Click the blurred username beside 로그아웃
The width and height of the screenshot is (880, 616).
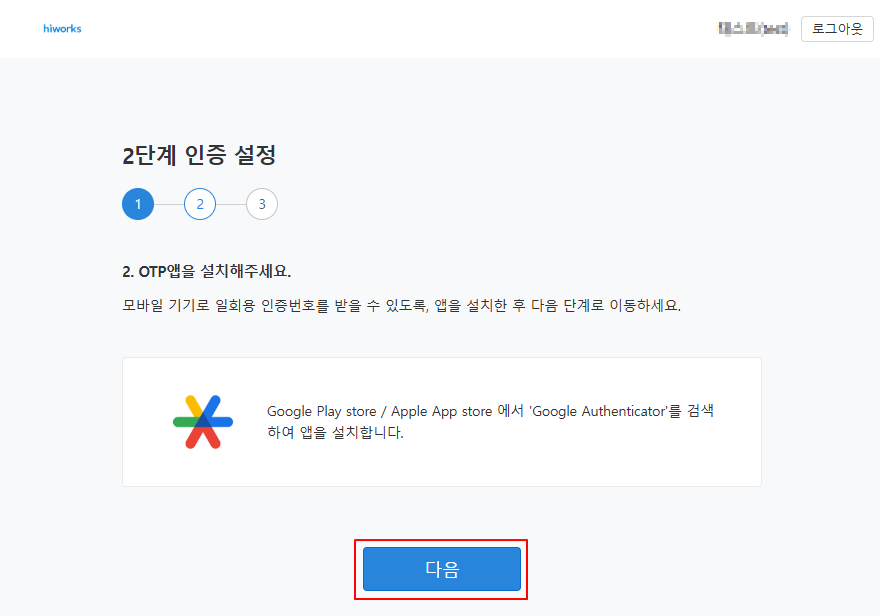tap(753, 29)
